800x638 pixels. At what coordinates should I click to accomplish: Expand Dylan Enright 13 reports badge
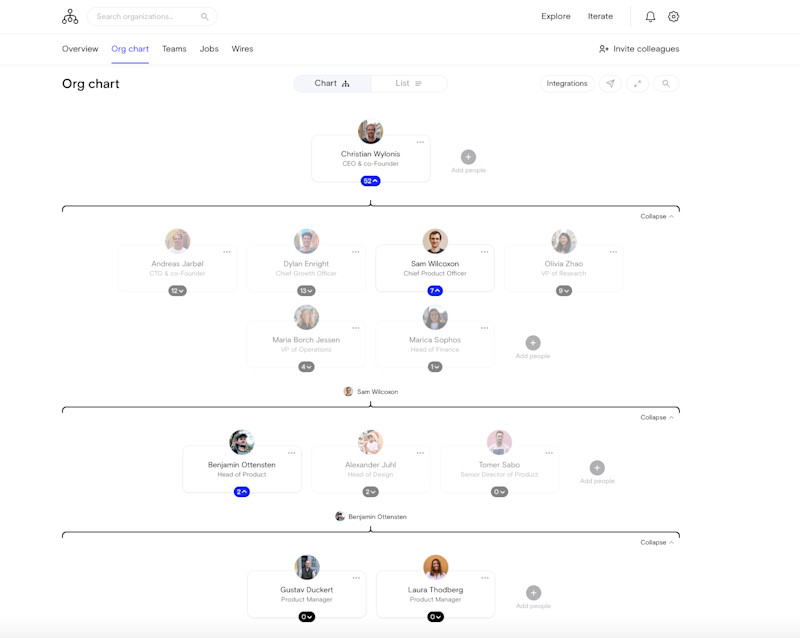pyautogui.click(x=306, y=291)
